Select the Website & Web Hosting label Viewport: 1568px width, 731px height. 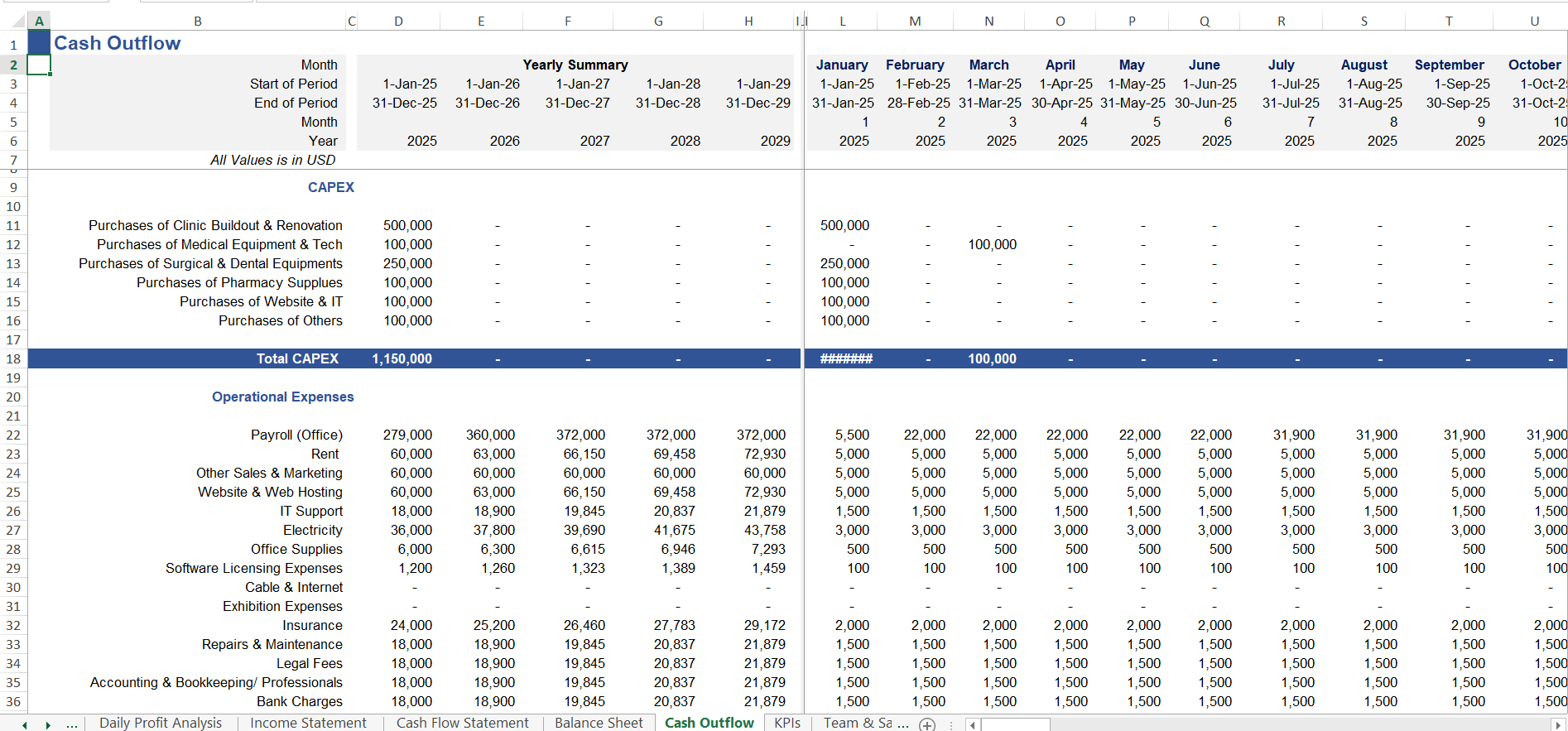270,492
